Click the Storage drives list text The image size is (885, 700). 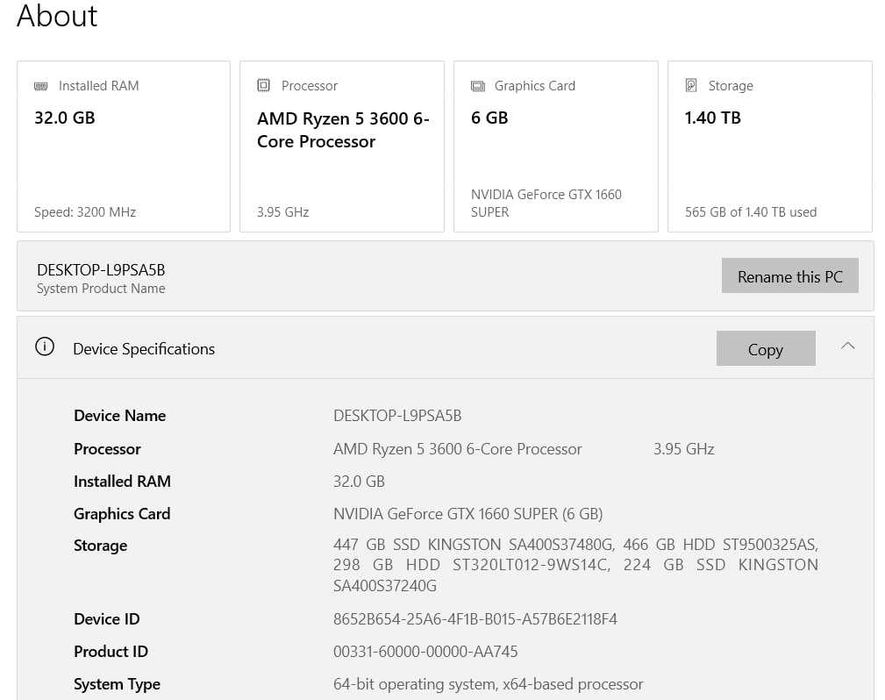coord(575,565)
